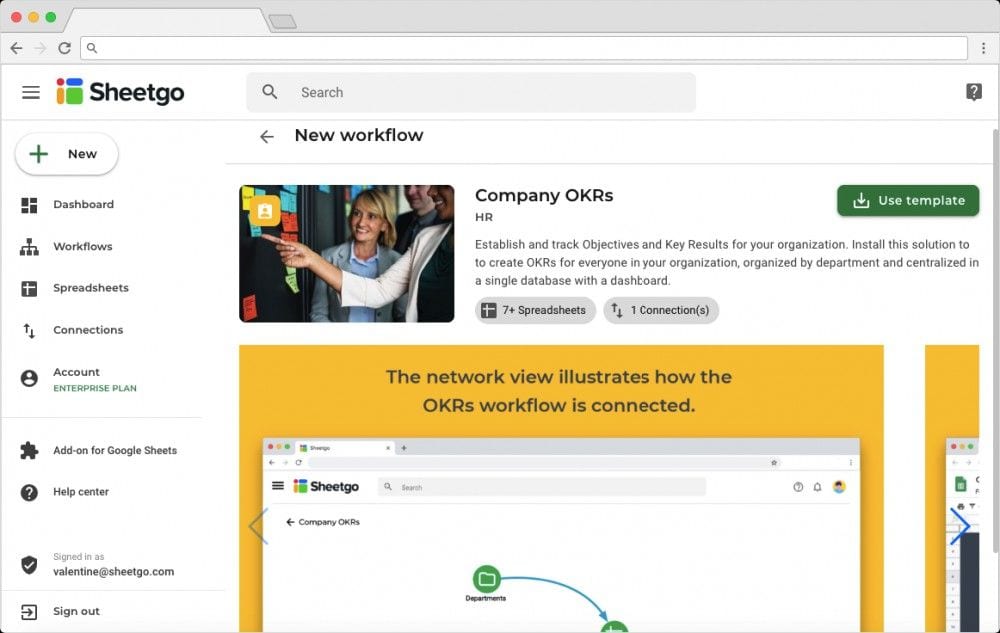The width and height of the screenshot is (1000, 633).
Task: Click the browser forward arrow
Action: pos(40,48)
